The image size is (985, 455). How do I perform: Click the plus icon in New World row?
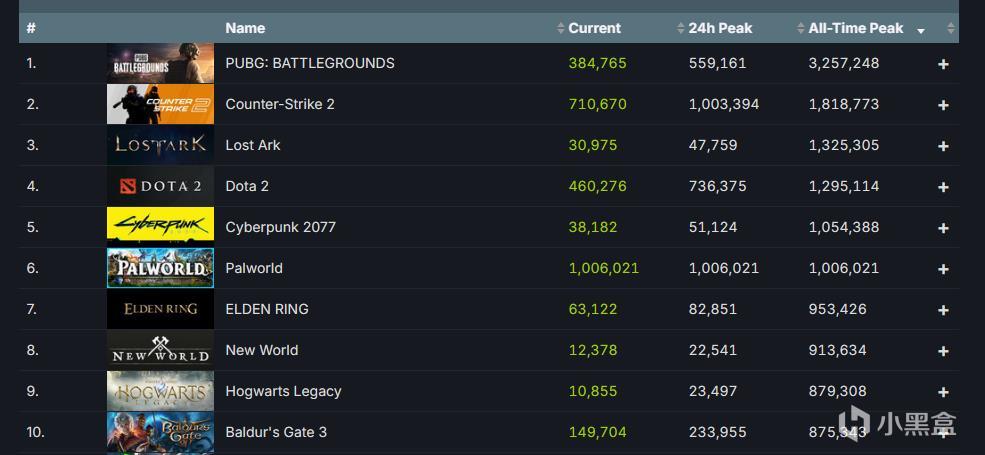point(943,351)
